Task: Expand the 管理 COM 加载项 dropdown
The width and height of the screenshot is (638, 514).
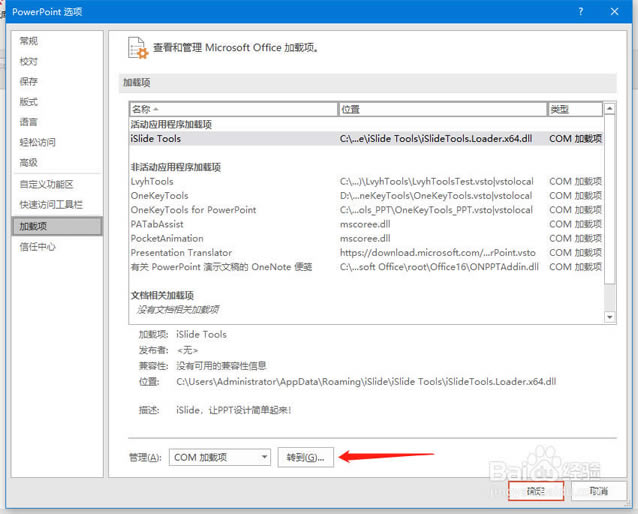Action: pyautogui.click(x=219, y=457)
